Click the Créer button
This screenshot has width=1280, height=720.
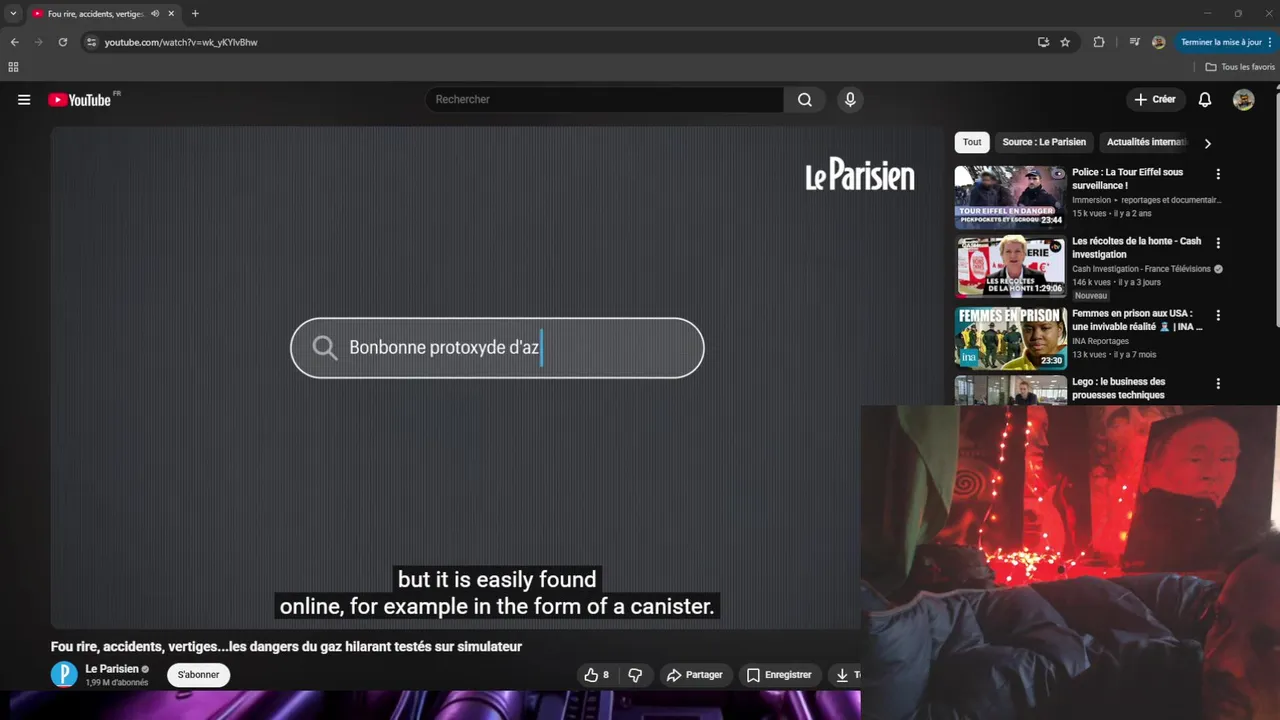coord(1155,100)
